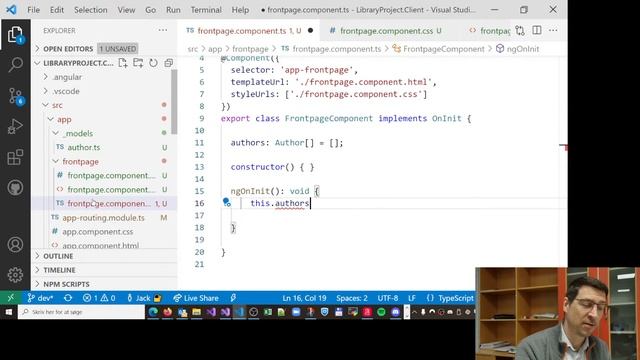
Task: Expand the .vscode folder
Action: click(x=66, y=91)
